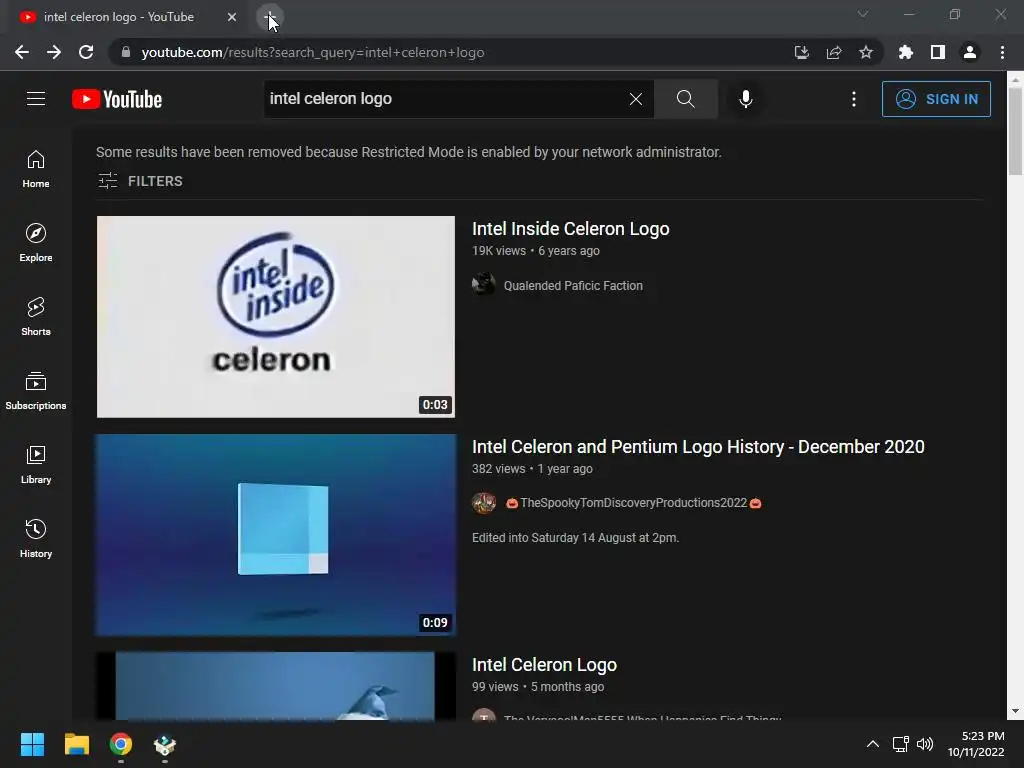This screenshot has height=768, width=1024.
Task: Click the intel inside celeron thumbnail
Action: pos(276,317)
